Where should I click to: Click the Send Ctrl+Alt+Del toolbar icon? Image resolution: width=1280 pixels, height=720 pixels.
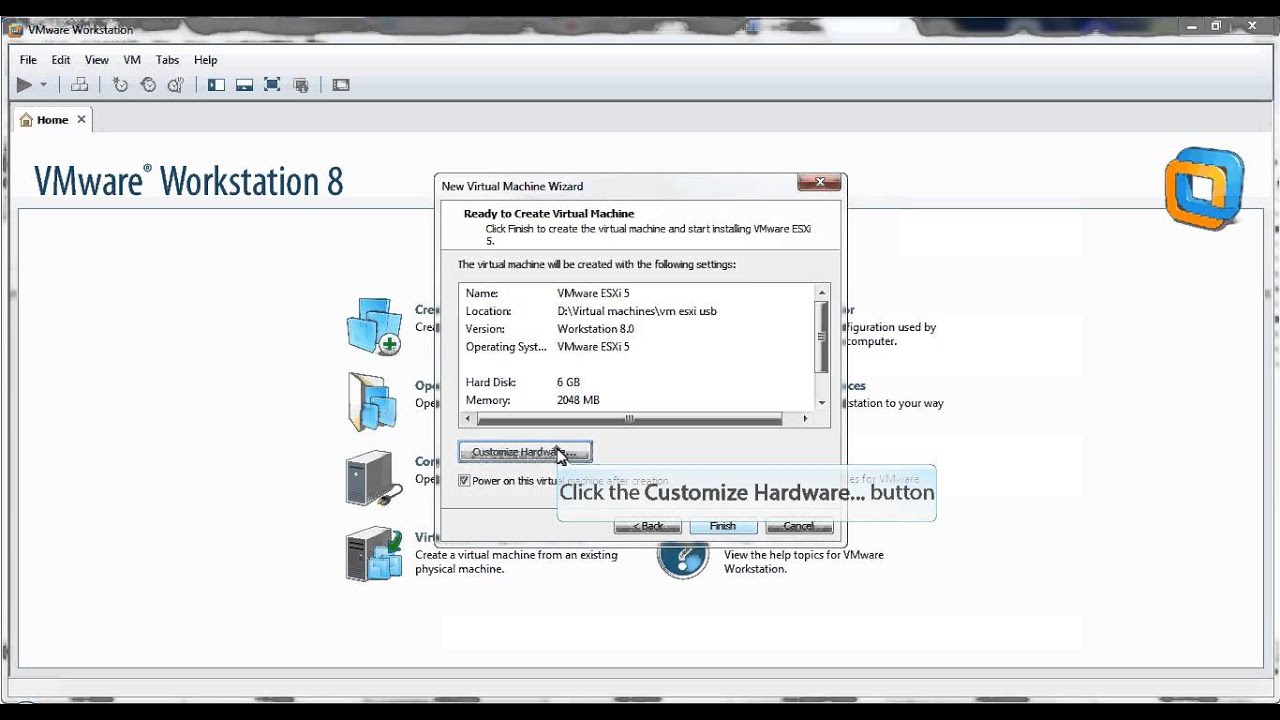point(80,85)
